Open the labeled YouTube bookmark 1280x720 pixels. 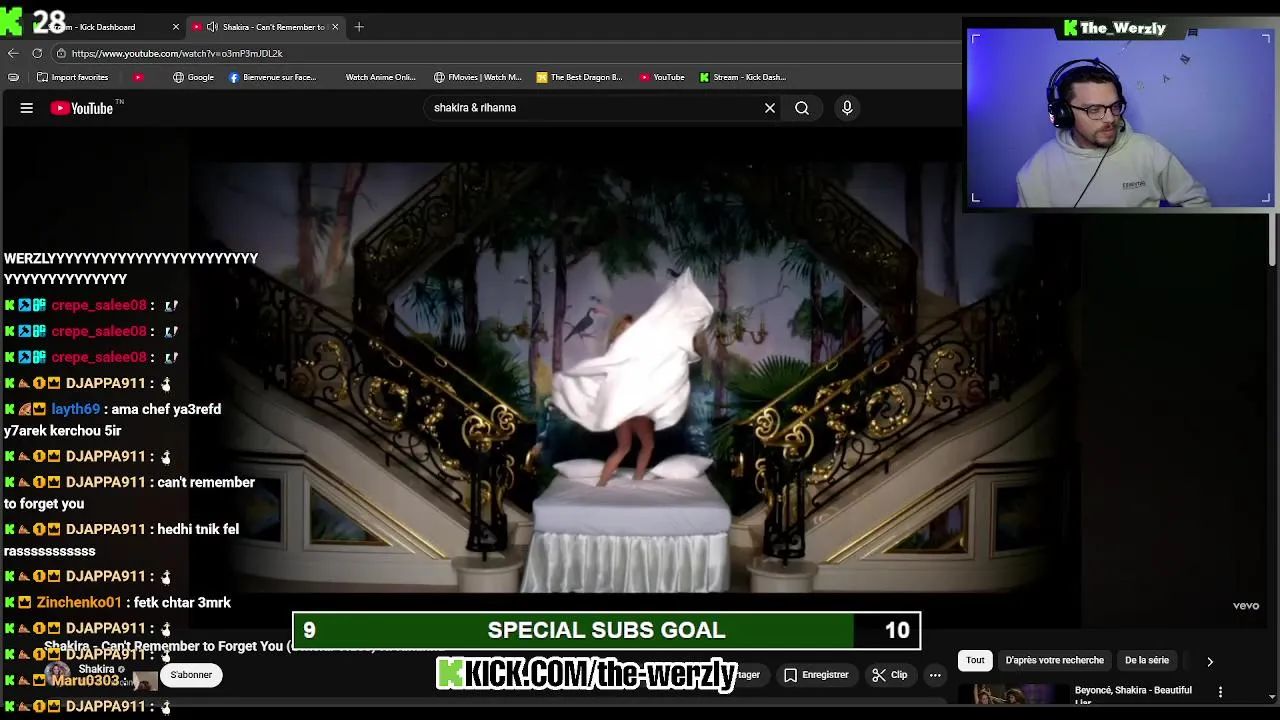click(662, 77)
